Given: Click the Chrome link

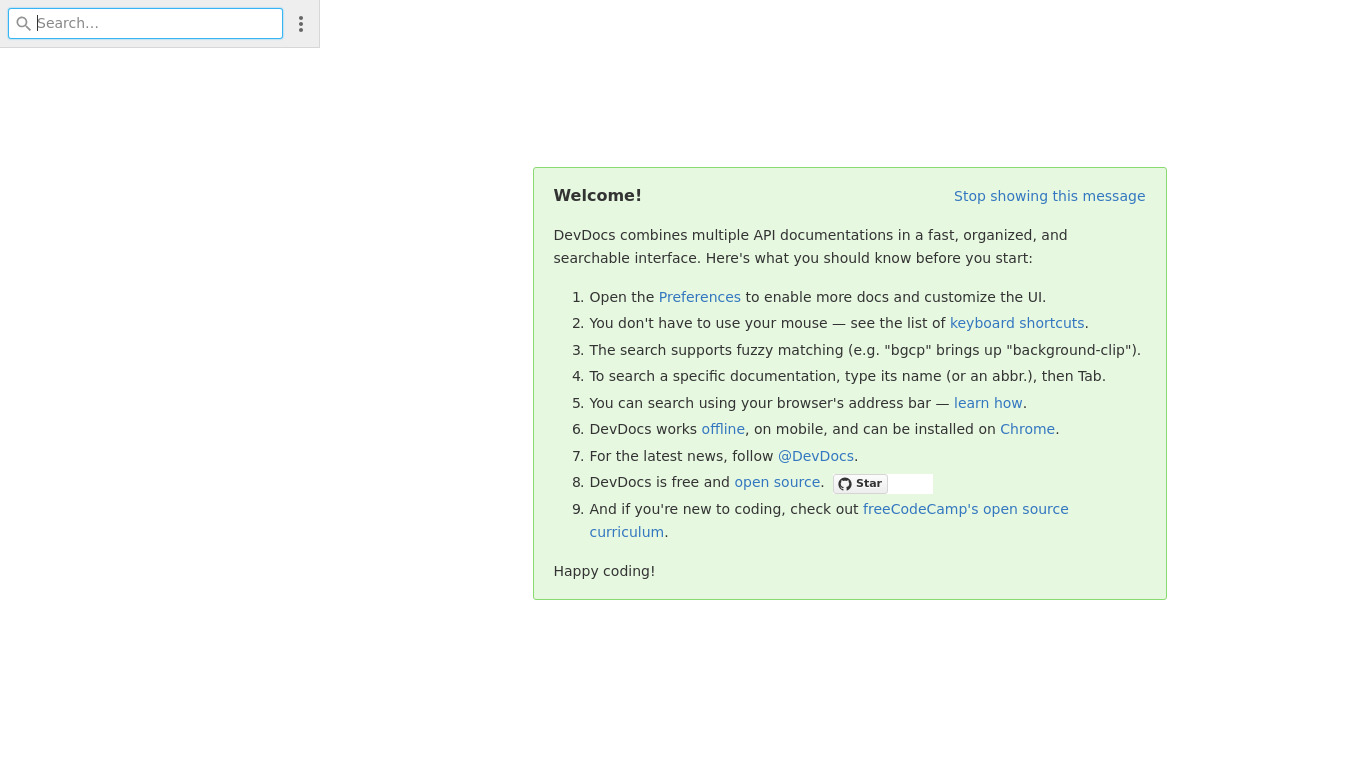Looking at the screenshot, I should point(1027,429).
